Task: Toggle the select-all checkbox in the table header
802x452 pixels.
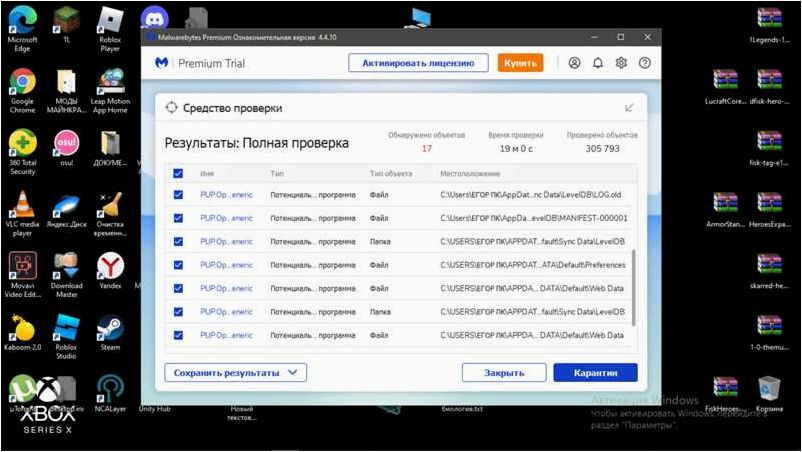Action: tap(178, 173)
